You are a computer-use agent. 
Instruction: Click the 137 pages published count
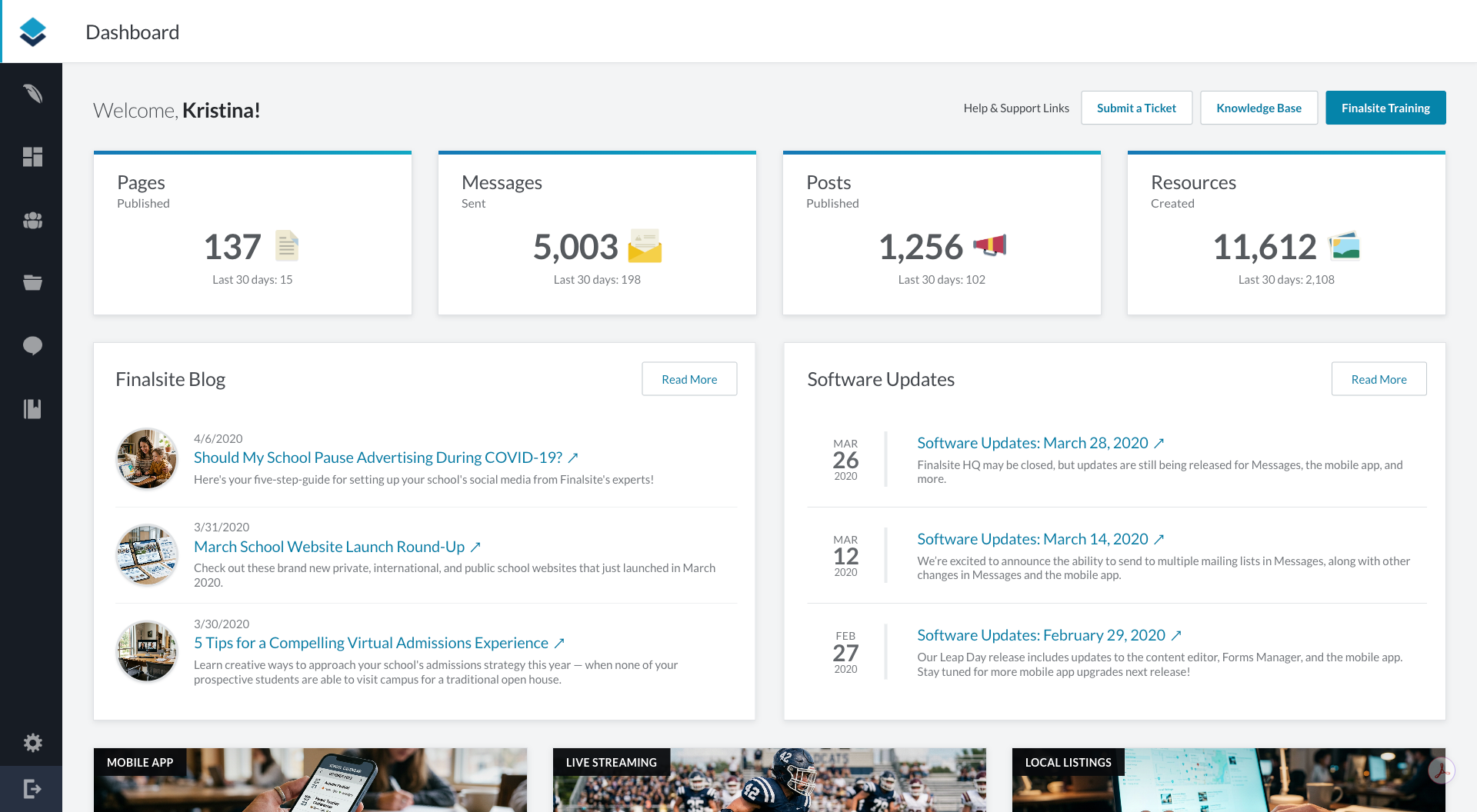pyautogui.click(x=232, y=247)
